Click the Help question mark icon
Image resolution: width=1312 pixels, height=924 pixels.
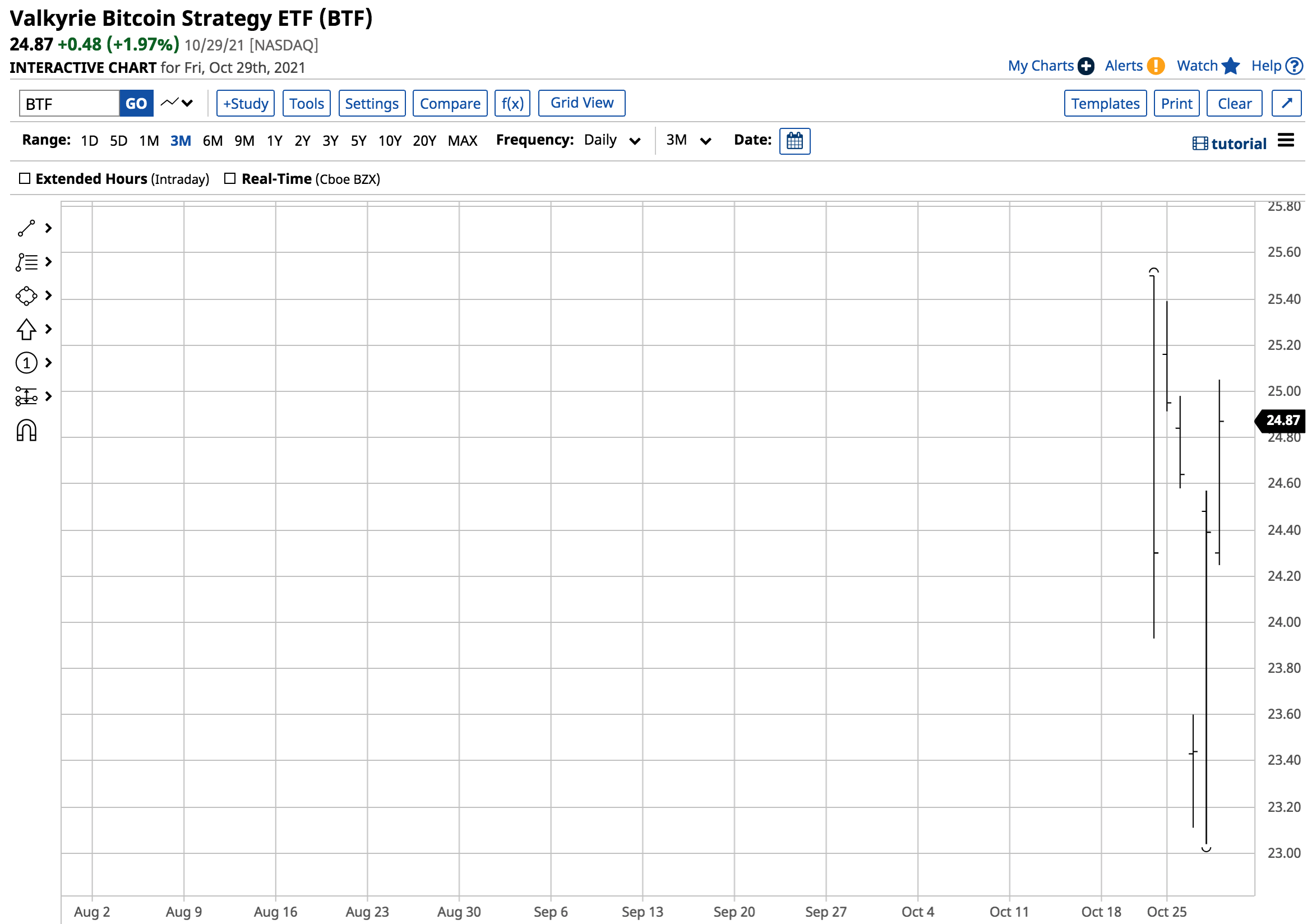(x=1294, y=66)
